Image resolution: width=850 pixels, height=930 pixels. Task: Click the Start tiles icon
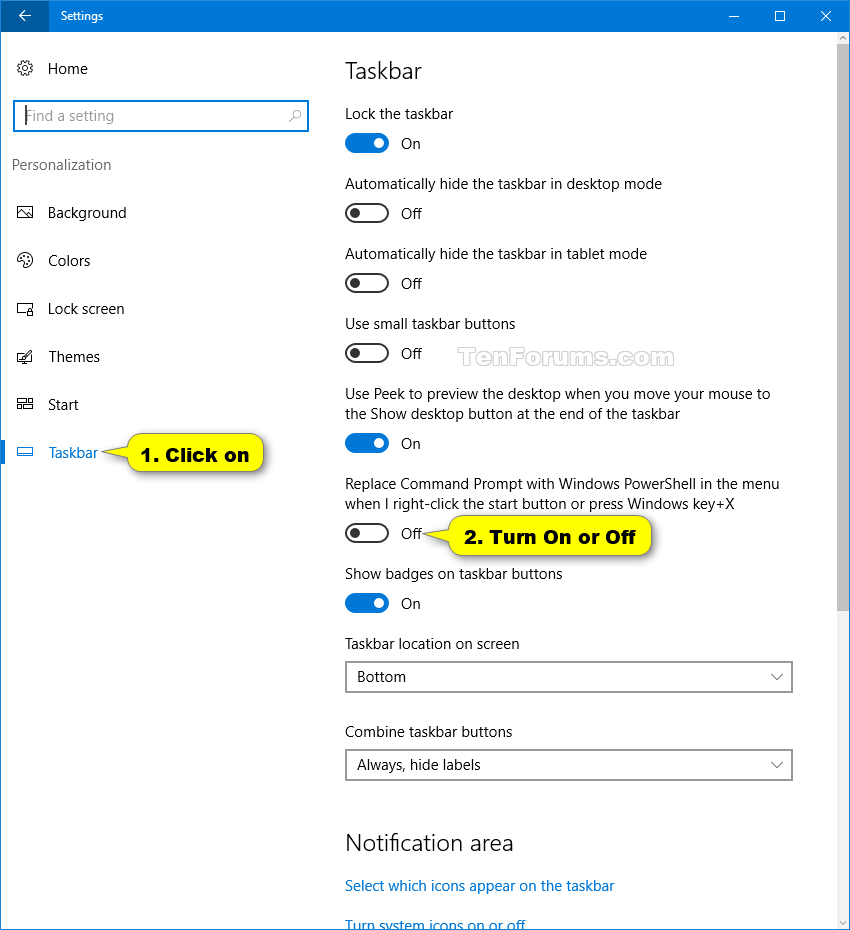click(25, 405)
